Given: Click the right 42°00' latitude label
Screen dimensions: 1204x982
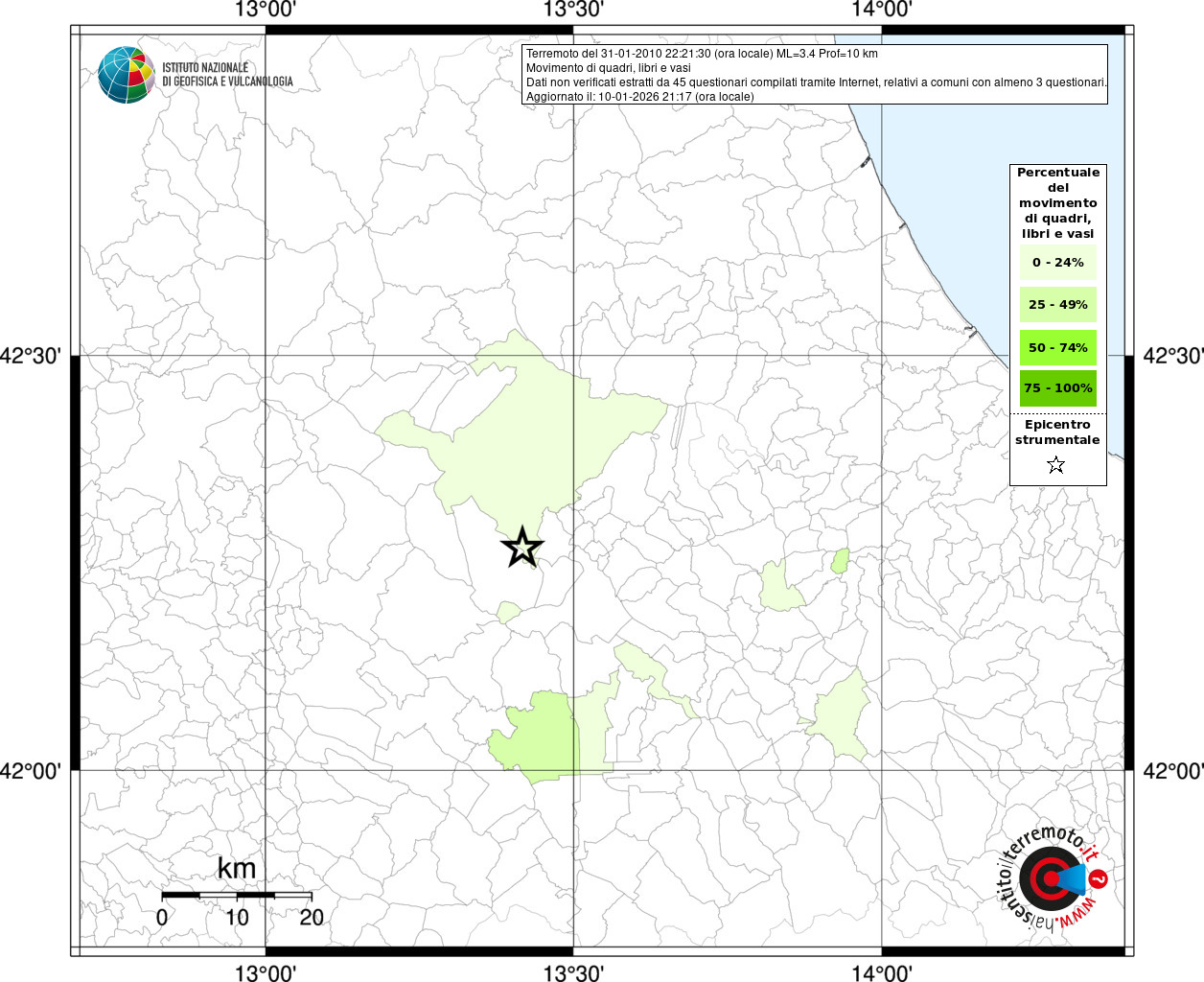Looking at the screenshot, I should coord(1172,770).
